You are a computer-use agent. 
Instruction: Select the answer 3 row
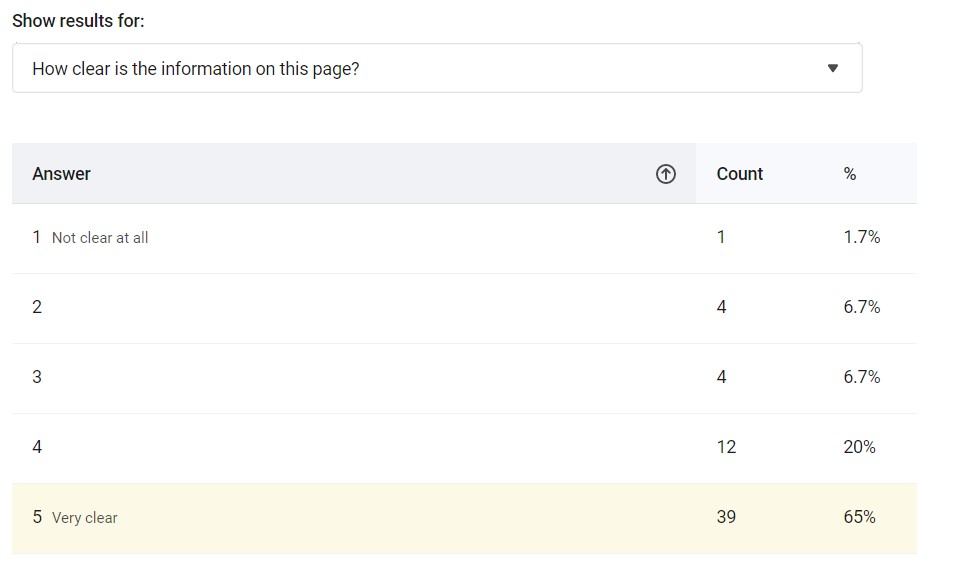pyautogui.click(x=464, y=378)
